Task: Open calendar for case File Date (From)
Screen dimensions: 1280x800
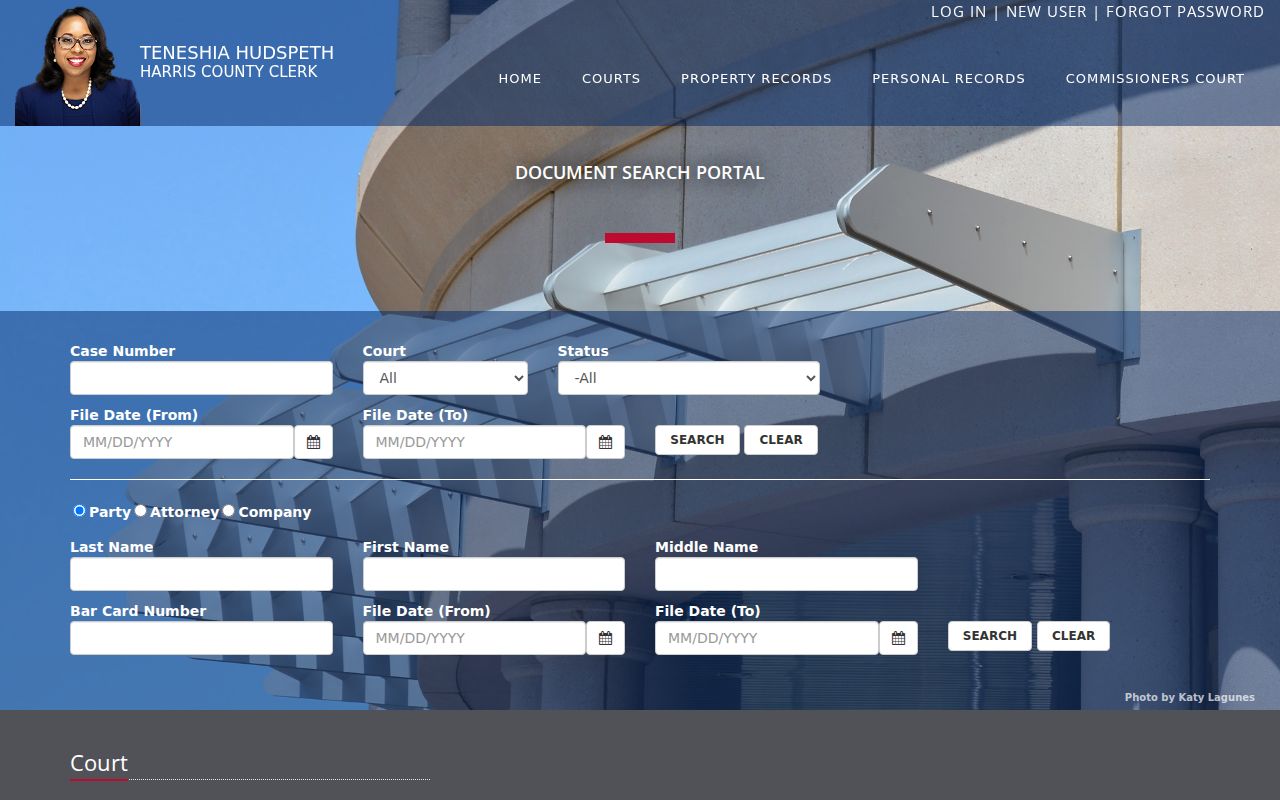Action: tap(313, 442)
